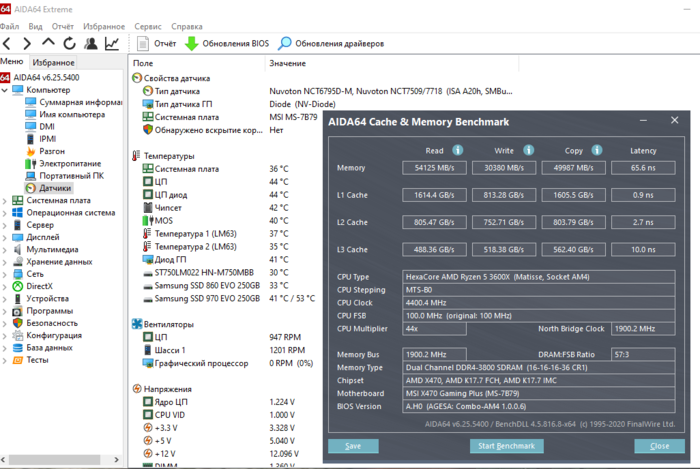Click the Устройства tree icon
The width and height of the screenshot is (700, 469).
point(17,299)
